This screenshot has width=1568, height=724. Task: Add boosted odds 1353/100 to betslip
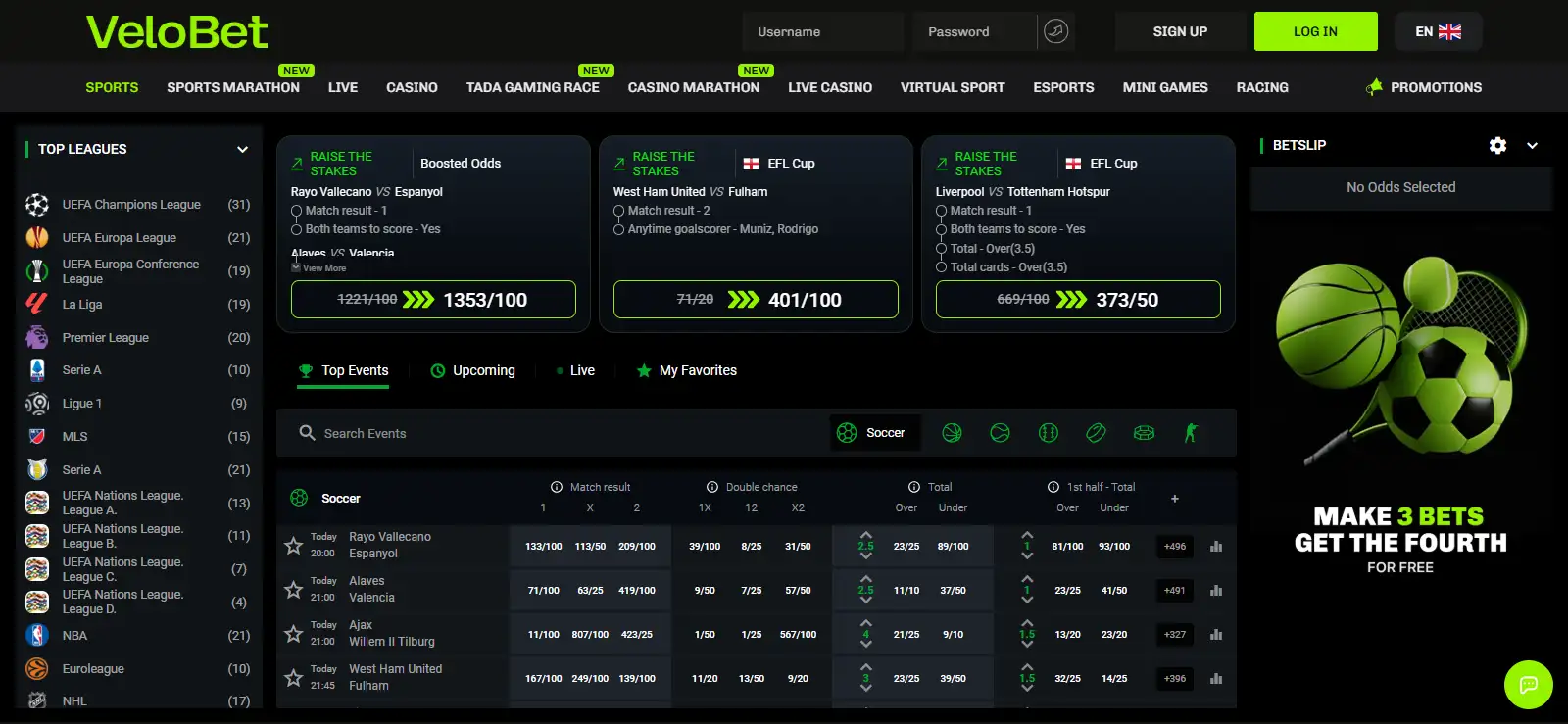point(433,299)
